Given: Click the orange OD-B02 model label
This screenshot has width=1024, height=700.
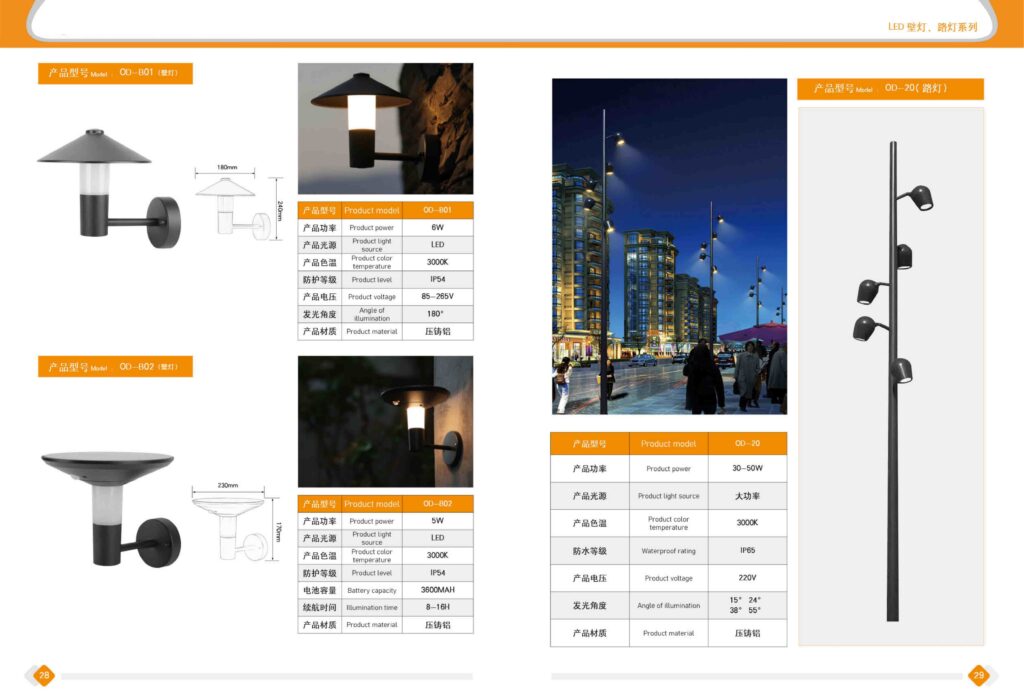Looking at the screenshot, I should 115,367.
